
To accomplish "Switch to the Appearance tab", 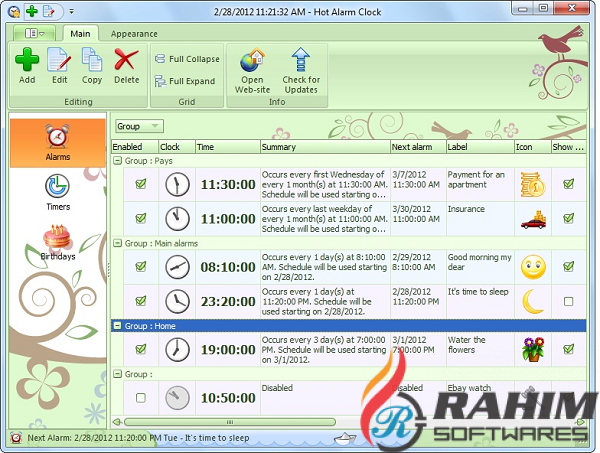I will pos(134,33).
